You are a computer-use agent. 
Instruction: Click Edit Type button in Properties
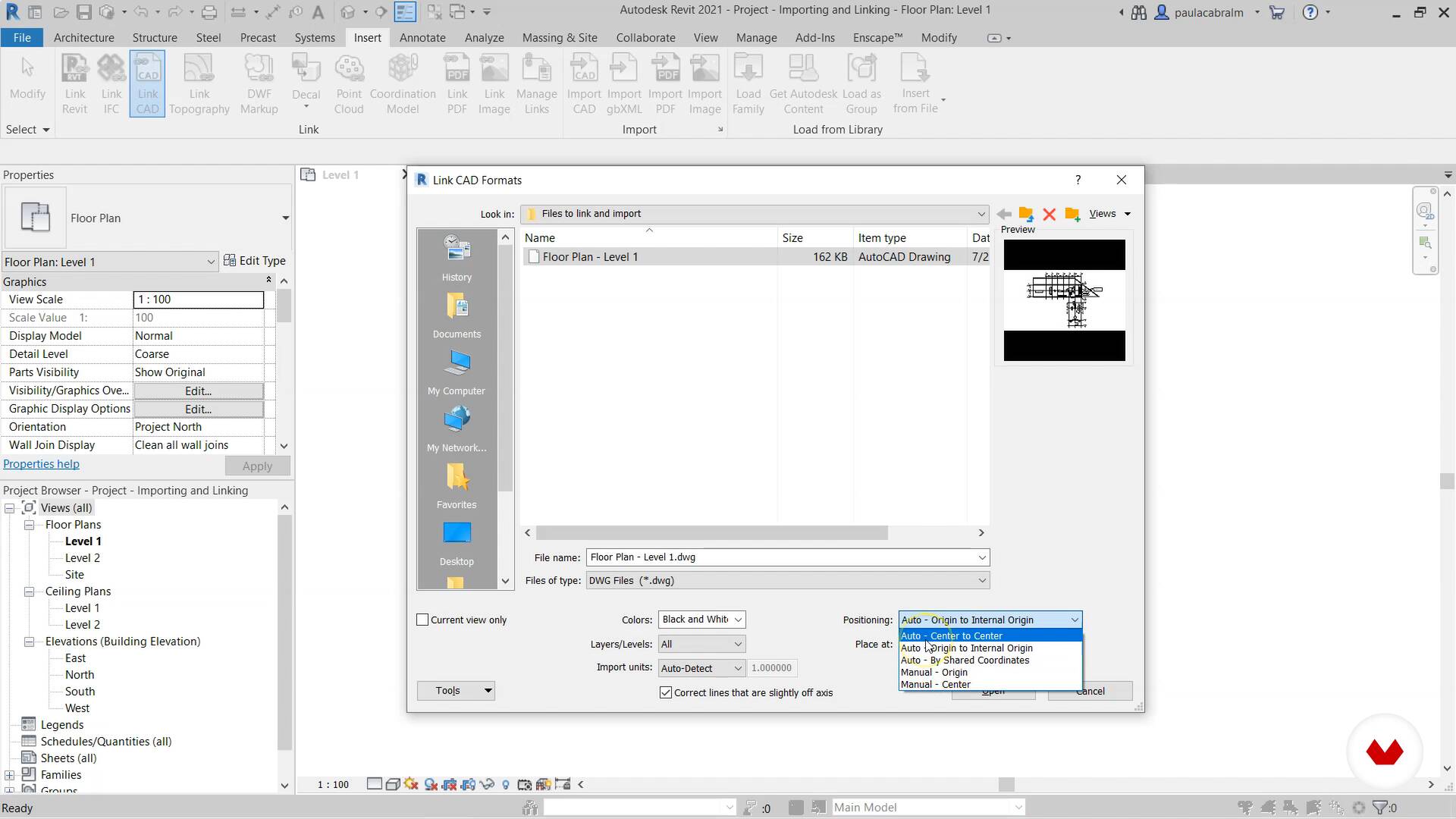click(x=255, y=261)
